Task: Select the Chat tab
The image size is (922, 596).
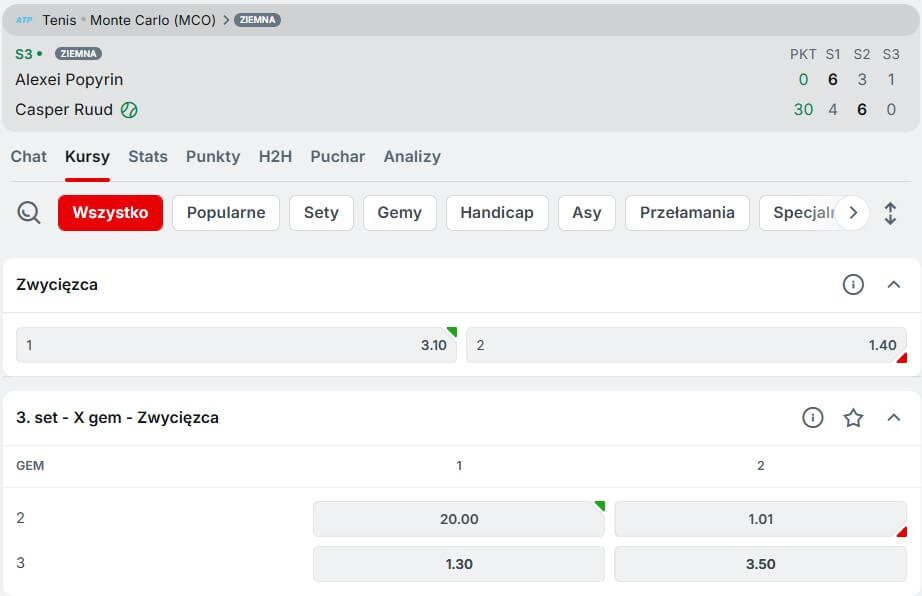Action: (x=29, y=157)
